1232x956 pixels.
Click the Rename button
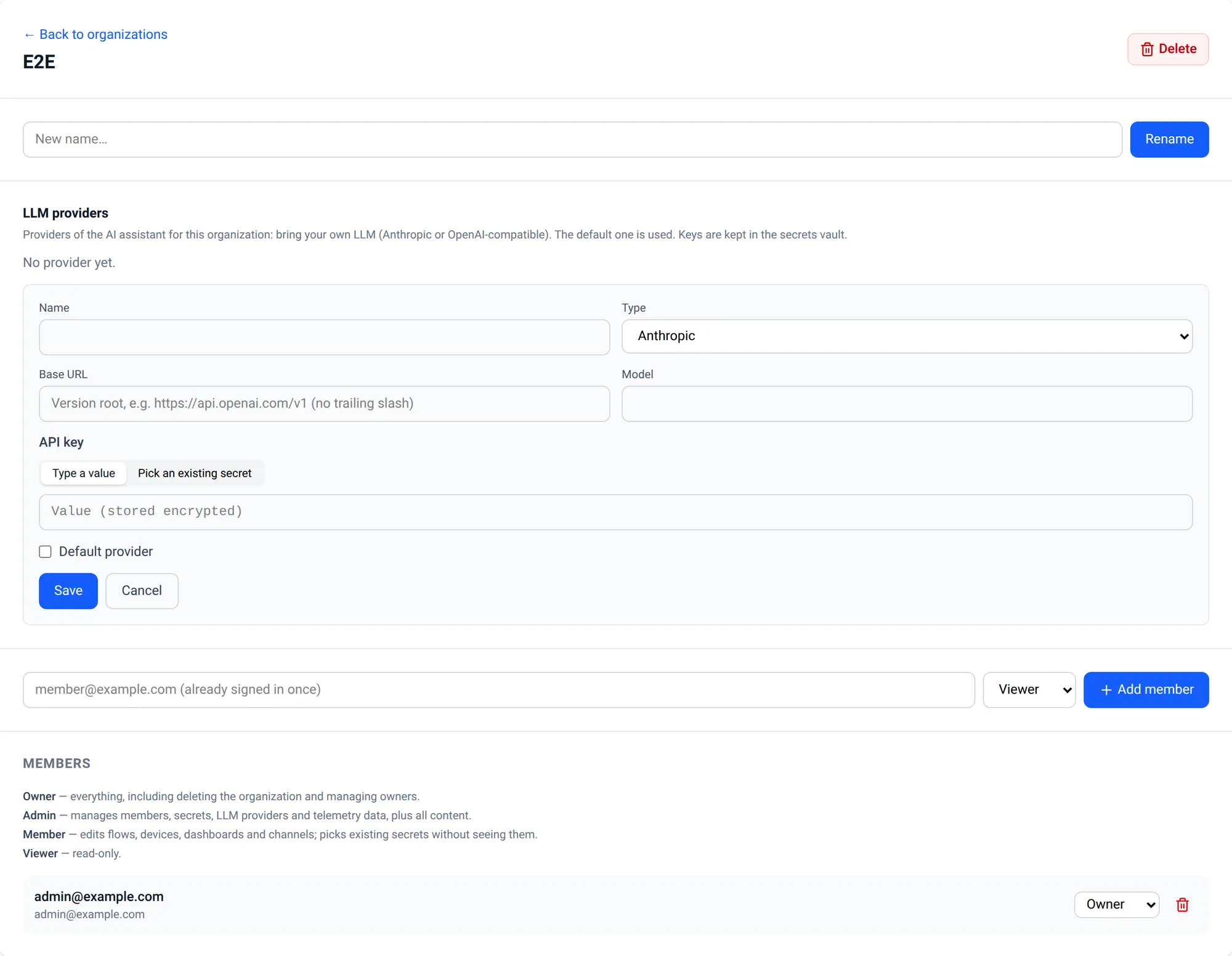click(1169, 139)
